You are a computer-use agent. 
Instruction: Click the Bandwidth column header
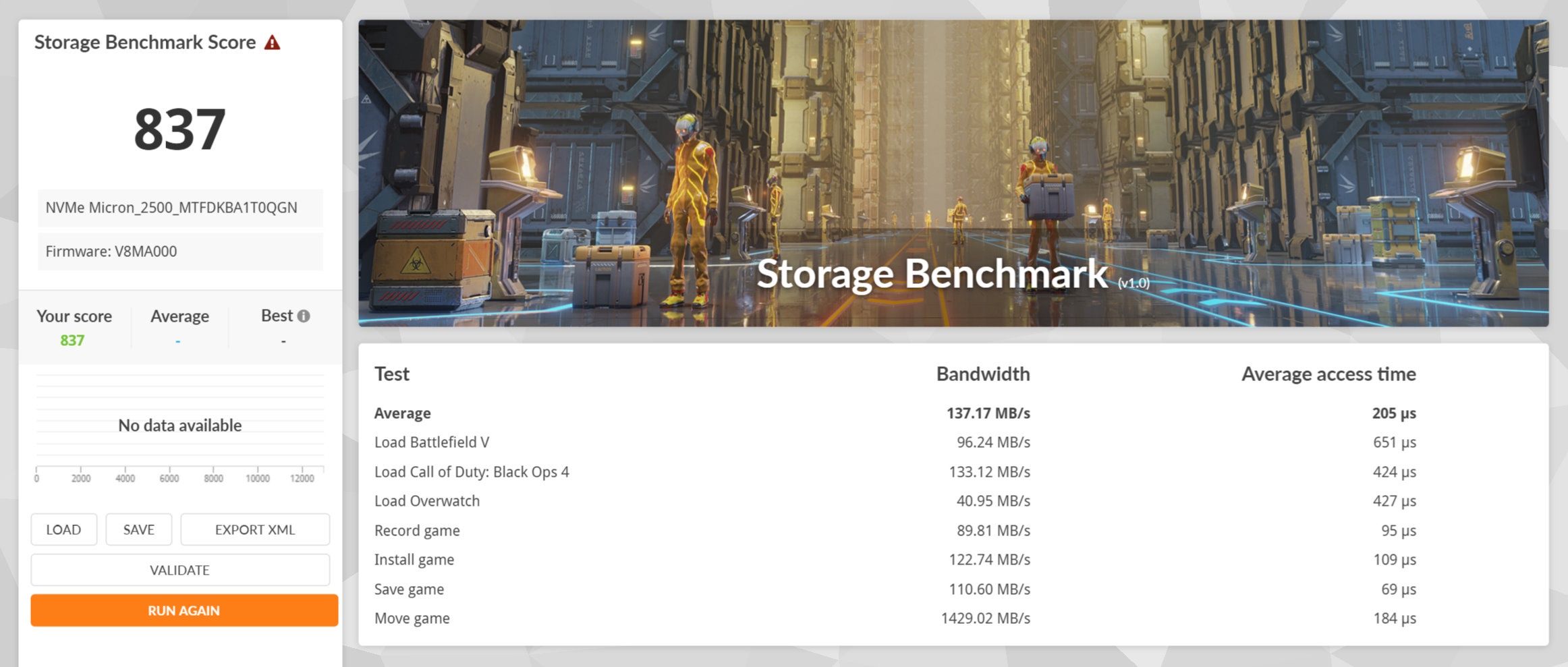click(x=983, y=374)
